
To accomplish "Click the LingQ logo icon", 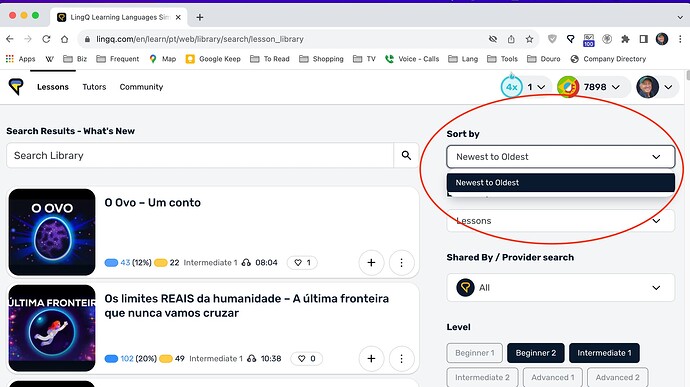I will tap(16, 86).
